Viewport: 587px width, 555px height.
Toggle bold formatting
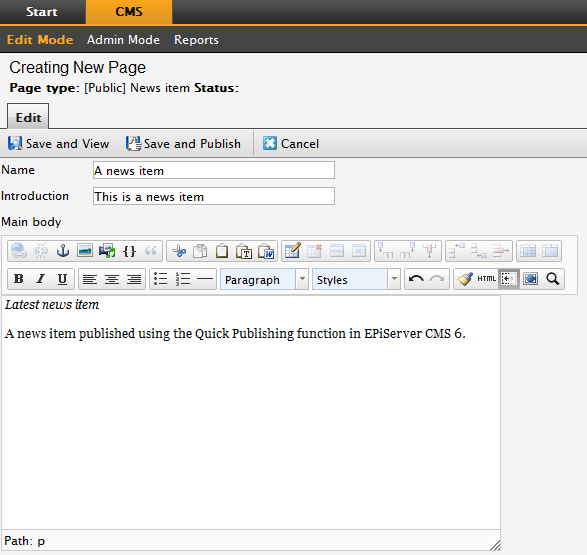pos(19,279)
